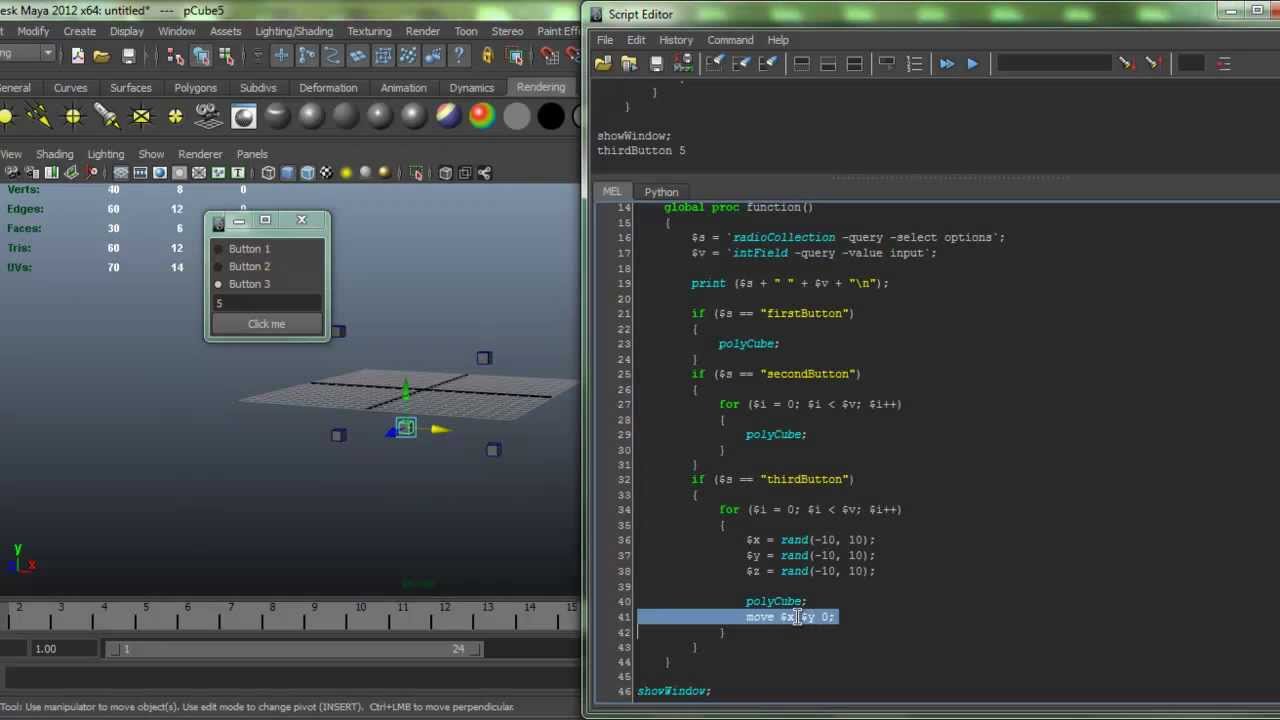Open the Script Editor Command menu
The height and width of the screenshot is (720, 1280).
pos(730,40)
